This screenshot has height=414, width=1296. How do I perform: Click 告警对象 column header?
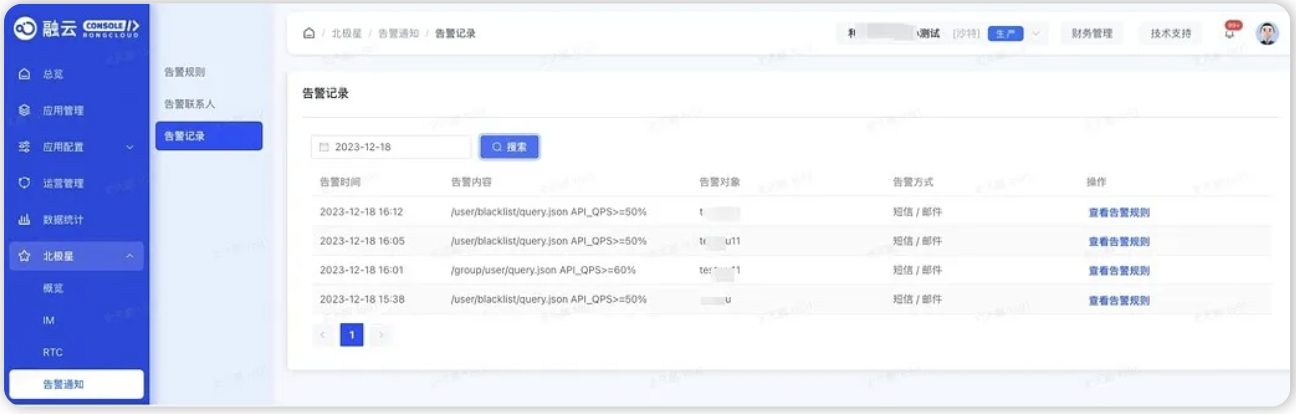tap(720, 182)
